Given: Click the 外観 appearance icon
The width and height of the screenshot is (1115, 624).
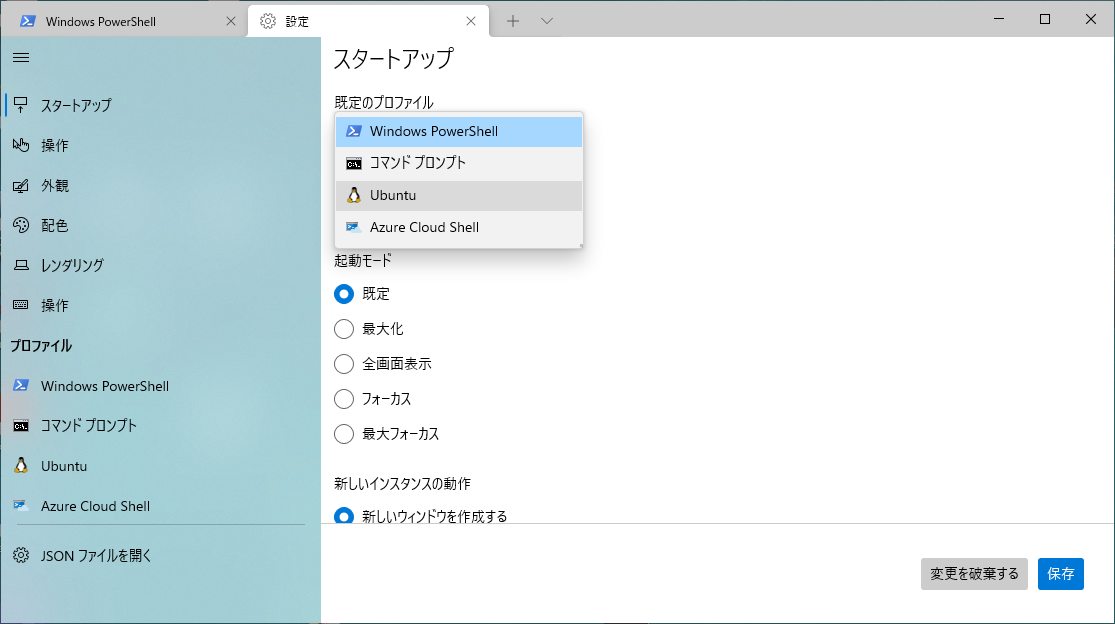Looking at the screenshot, I should pos(21,185).
